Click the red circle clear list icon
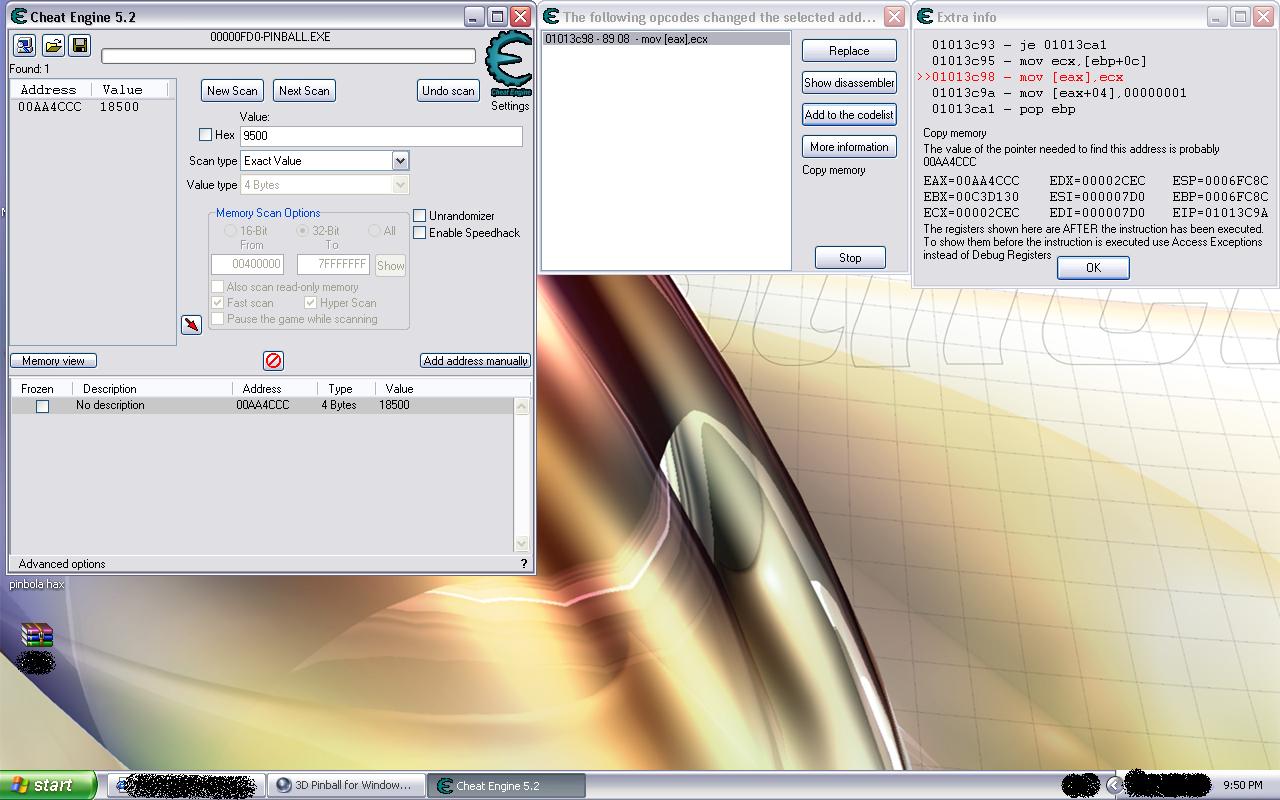This screenshot has width=1280, height=800. (x=273, y=361)
